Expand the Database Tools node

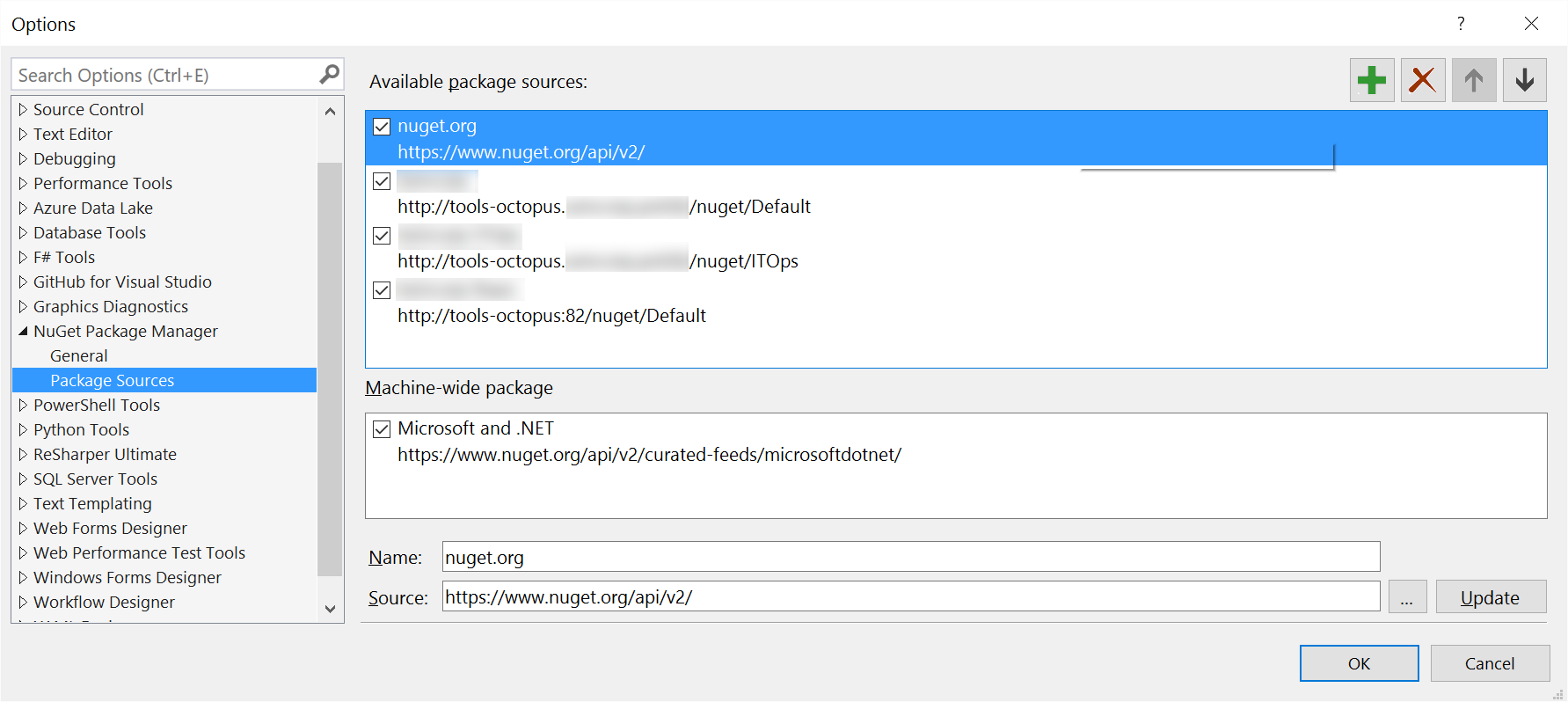23,233
